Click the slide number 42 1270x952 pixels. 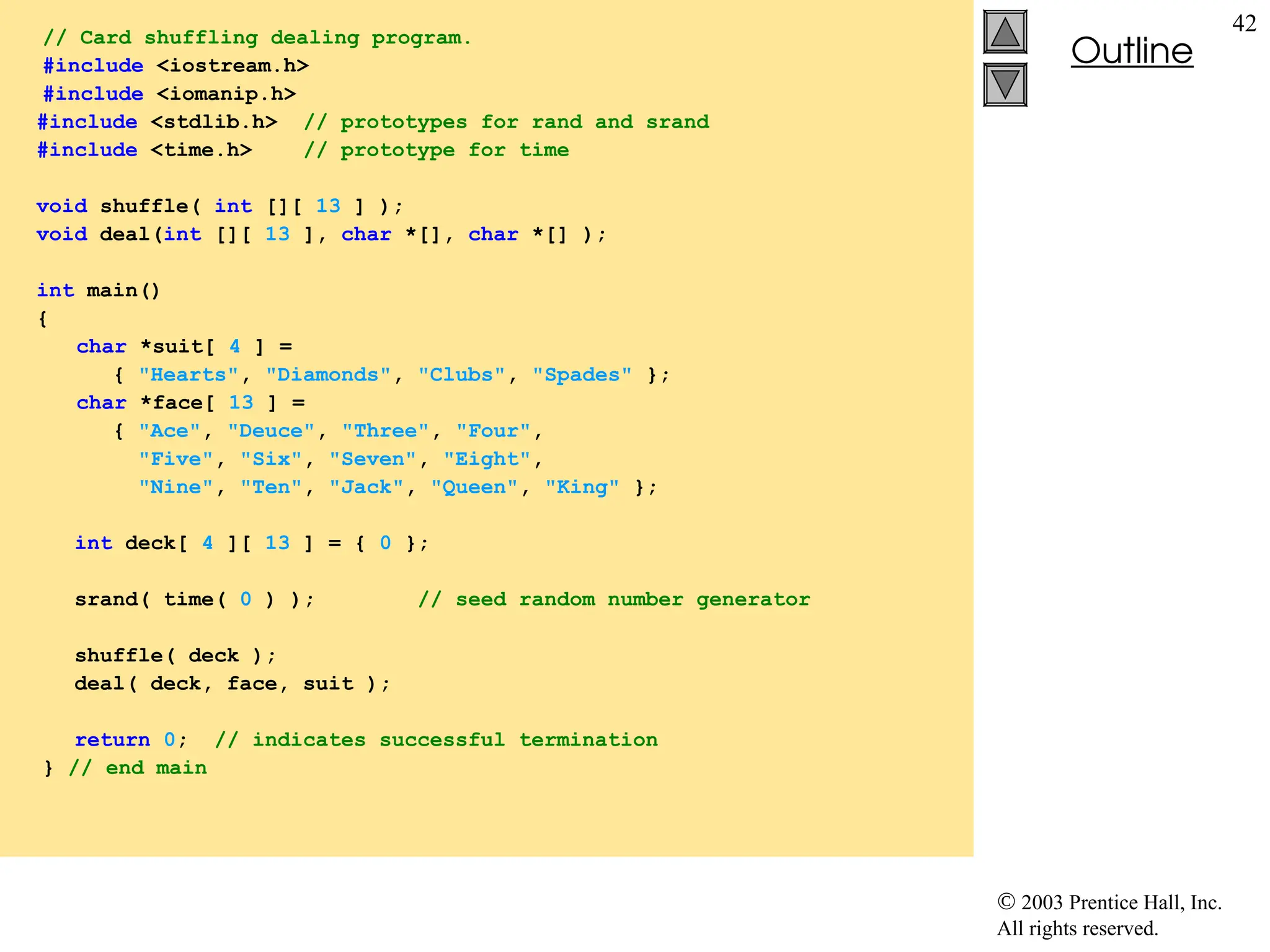[x=1244, y=24]
